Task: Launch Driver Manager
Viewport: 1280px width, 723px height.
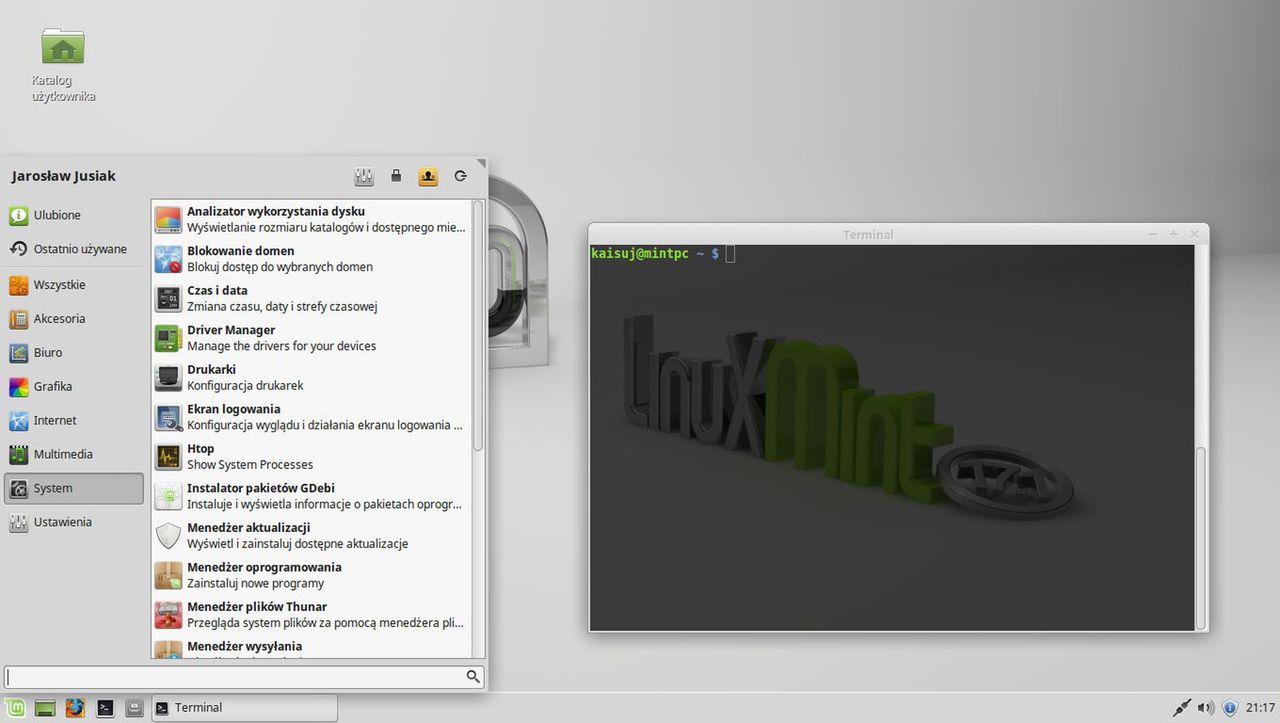Action: 311,338
